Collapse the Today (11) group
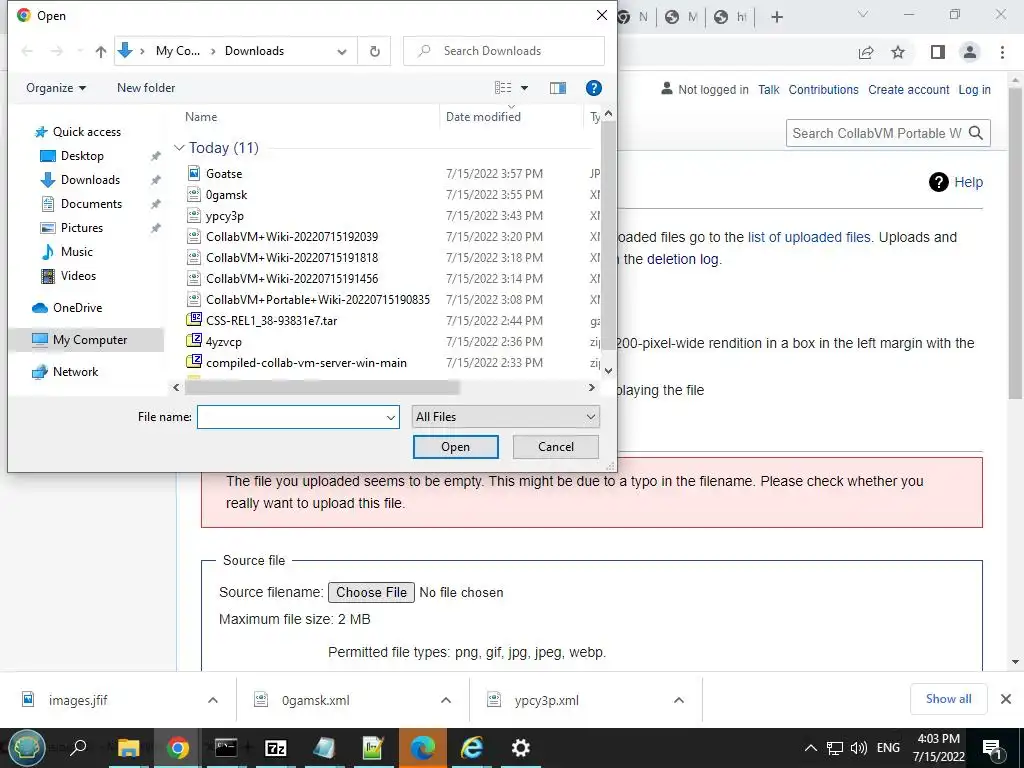 pos(179,148)
